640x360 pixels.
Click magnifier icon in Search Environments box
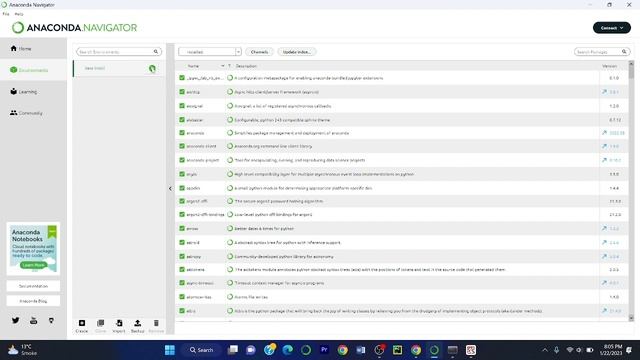156,52
